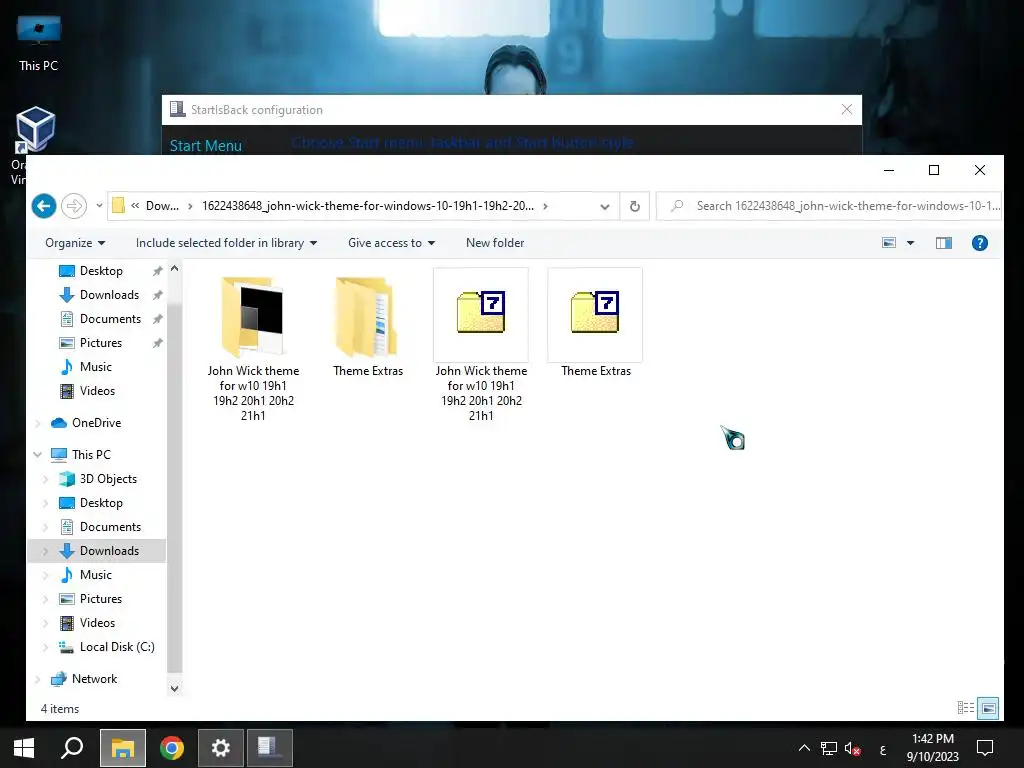Viewport: 1024px width, 768px height.
Task: Open the recent locations dropdown arrow
Action: pyautogui.click(x=99, y=206)
